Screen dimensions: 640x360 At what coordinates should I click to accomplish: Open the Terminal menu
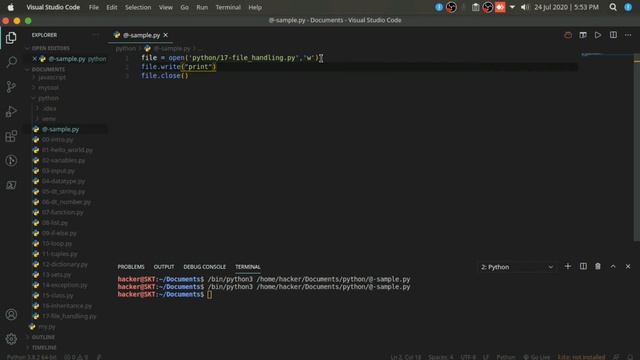pyautogui.click(x=228, y=7)
